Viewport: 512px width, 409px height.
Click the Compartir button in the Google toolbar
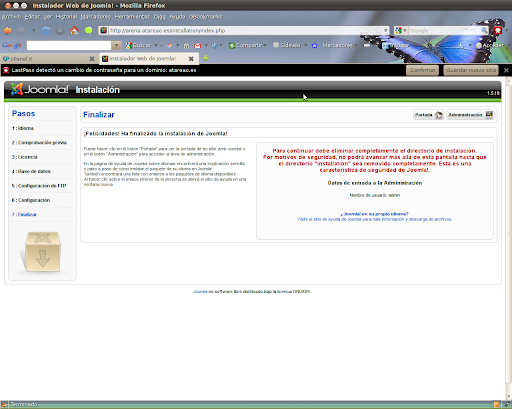247,45
